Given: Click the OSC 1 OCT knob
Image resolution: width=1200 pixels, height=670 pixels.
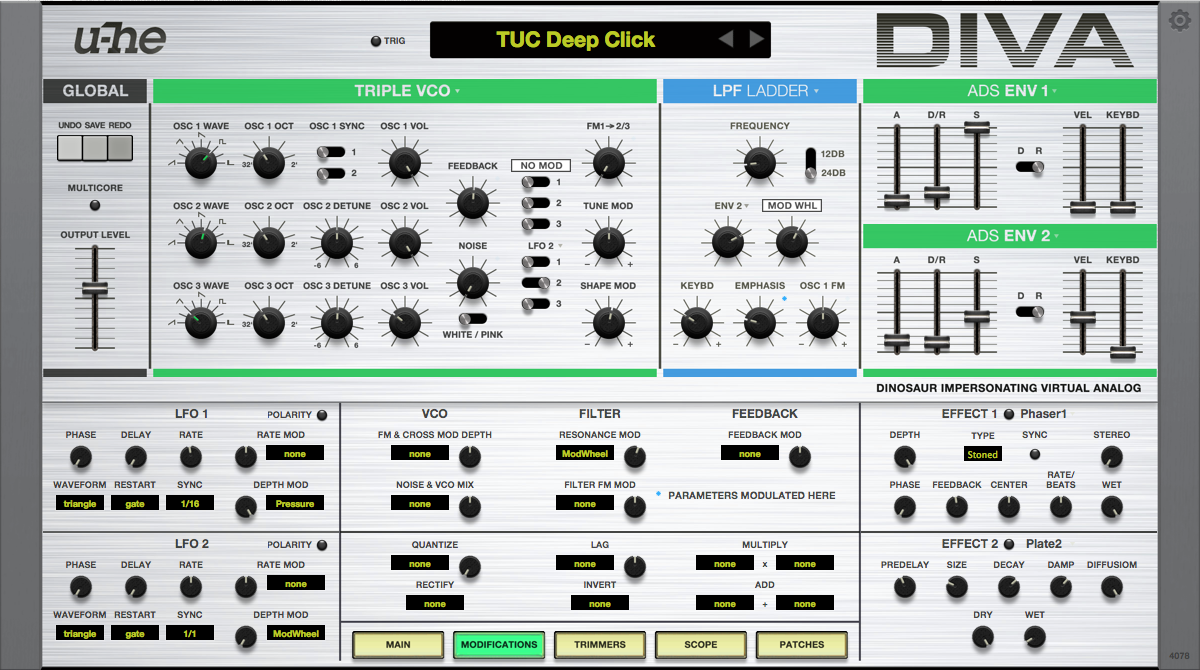Looking at the screenshot, I should click(268, 162).
